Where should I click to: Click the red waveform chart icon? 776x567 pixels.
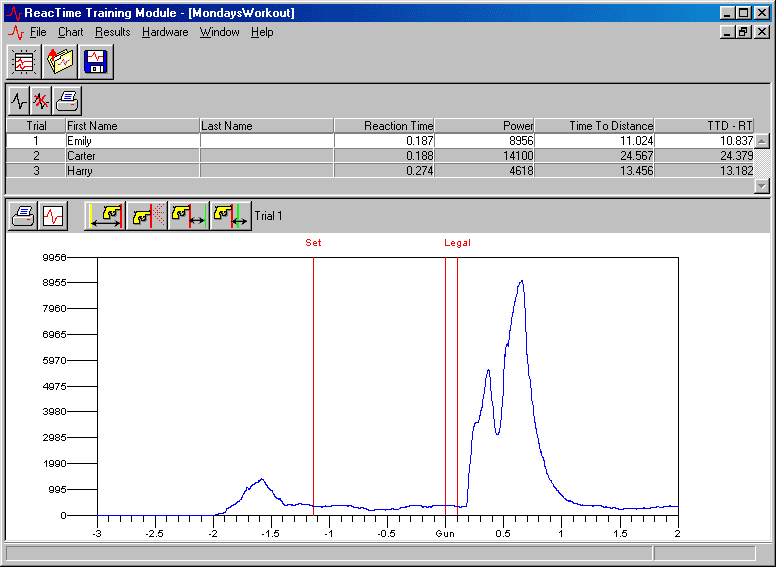tap(53, 215)
